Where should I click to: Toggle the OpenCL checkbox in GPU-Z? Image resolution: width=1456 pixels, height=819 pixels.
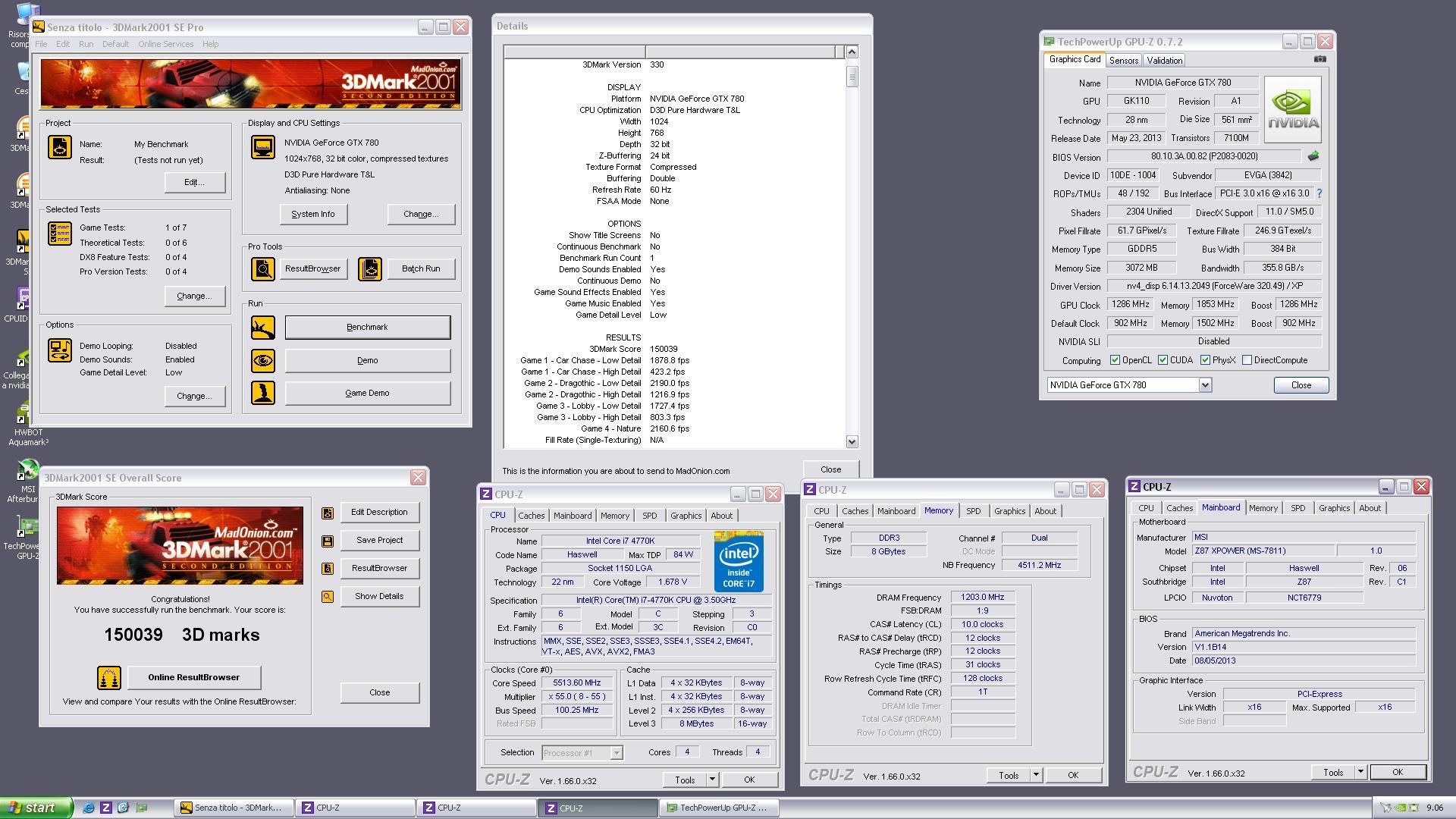click(x=1115, y=360)
